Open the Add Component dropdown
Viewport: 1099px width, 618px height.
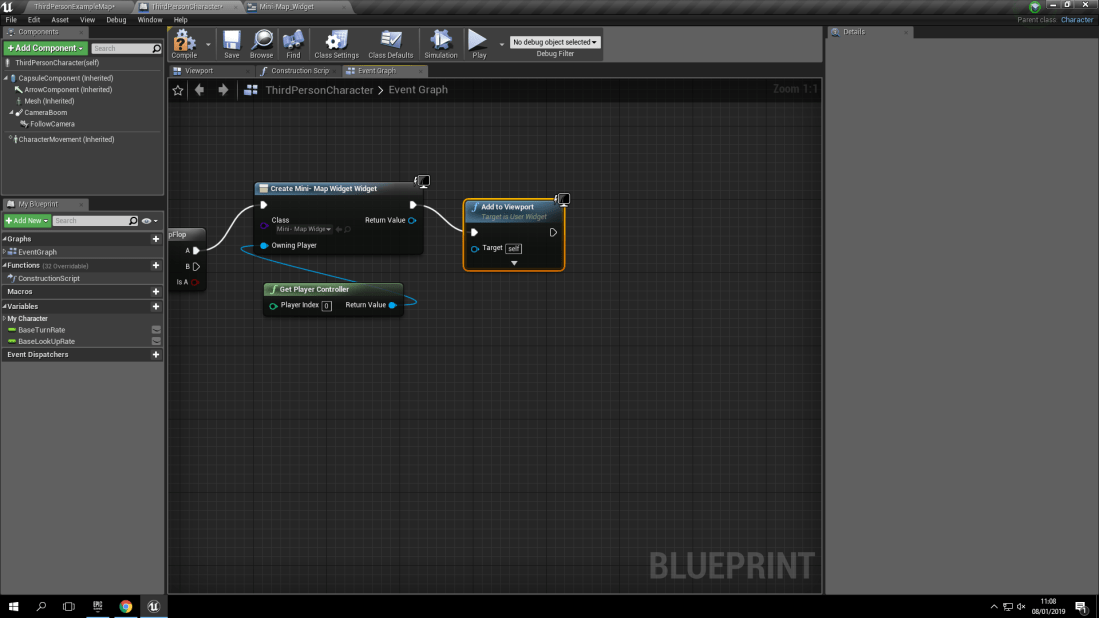pos(43,48)
